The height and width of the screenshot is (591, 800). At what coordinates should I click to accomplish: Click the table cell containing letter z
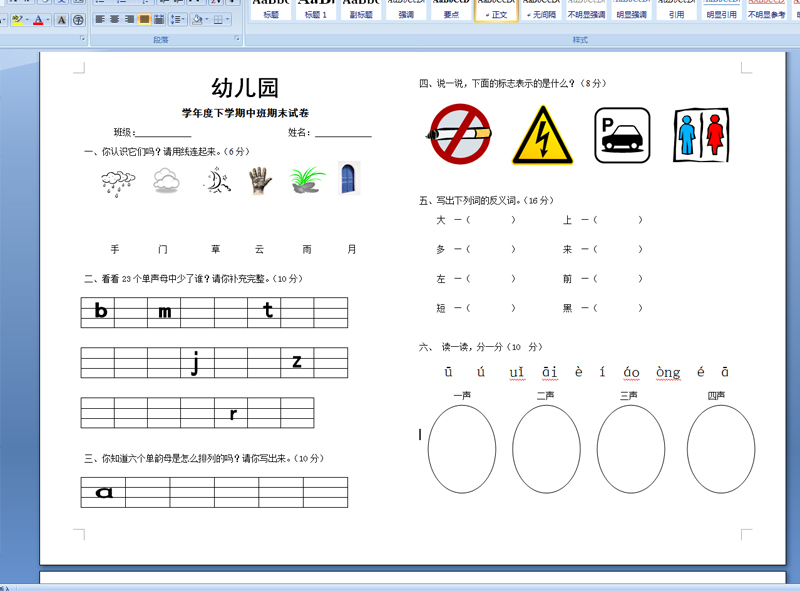pyautogui.click(x=297, y=362)
